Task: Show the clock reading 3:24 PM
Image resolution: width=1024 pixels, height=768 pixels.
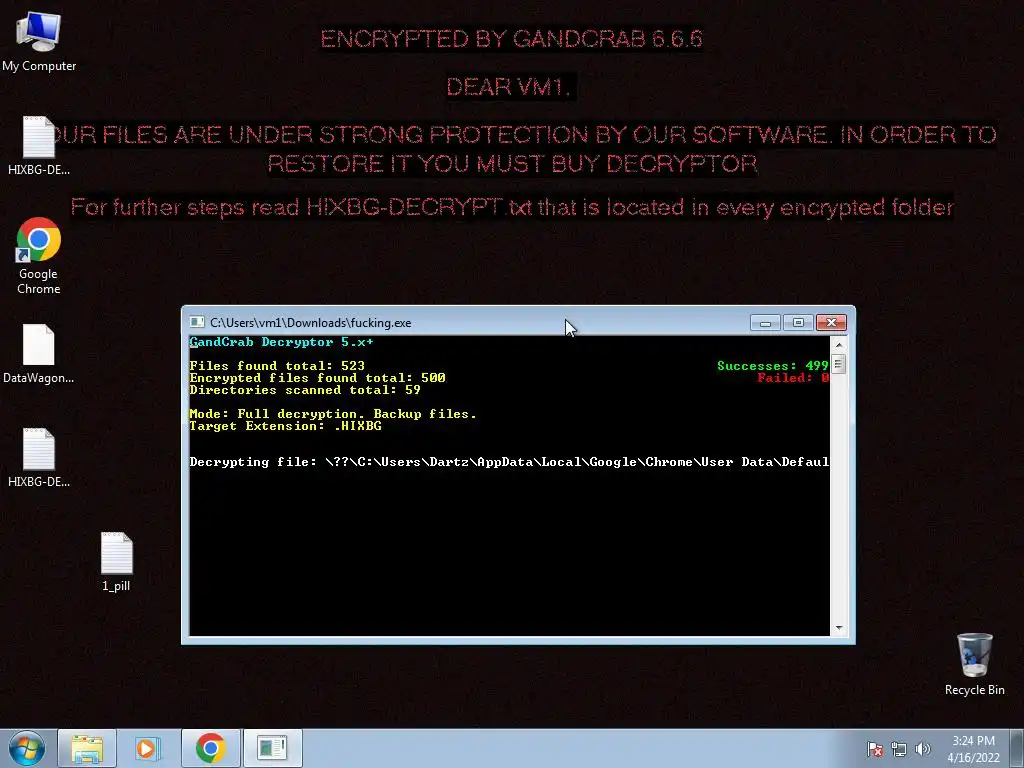Action: [x=973, y=748]
